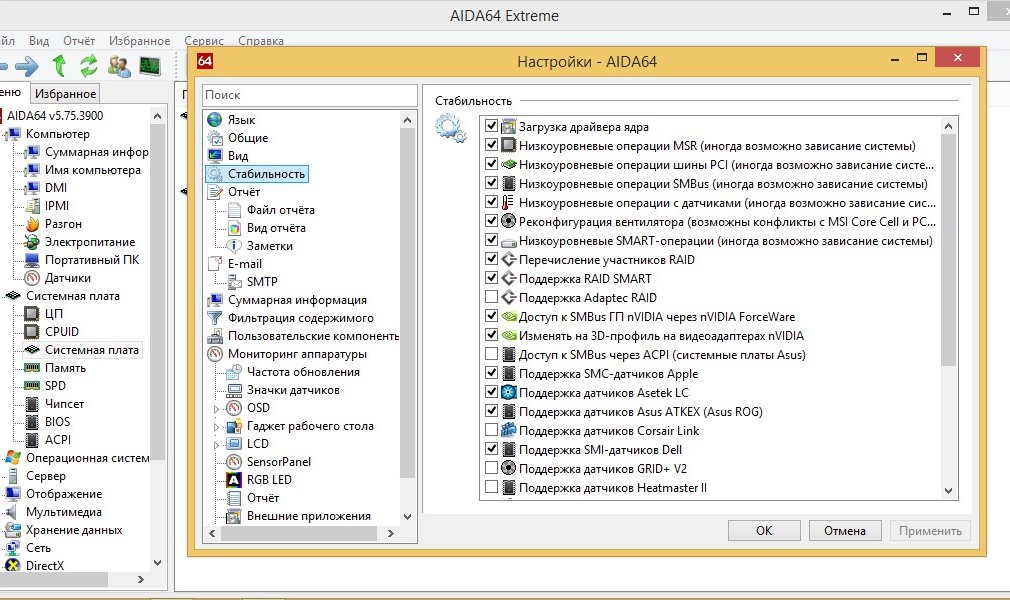Viewport: 1010px width, 600px height.
Task: Disable Перечисление участников RAID checkbox
Action: 491,259
